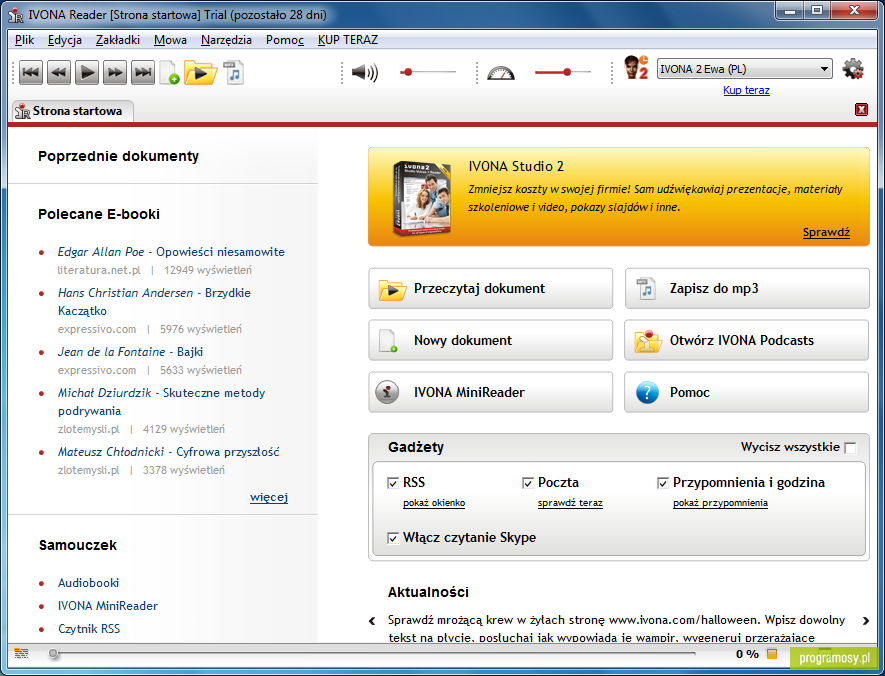
Task: Open the Narzędzia menu
Action: [x=226, y=40]
